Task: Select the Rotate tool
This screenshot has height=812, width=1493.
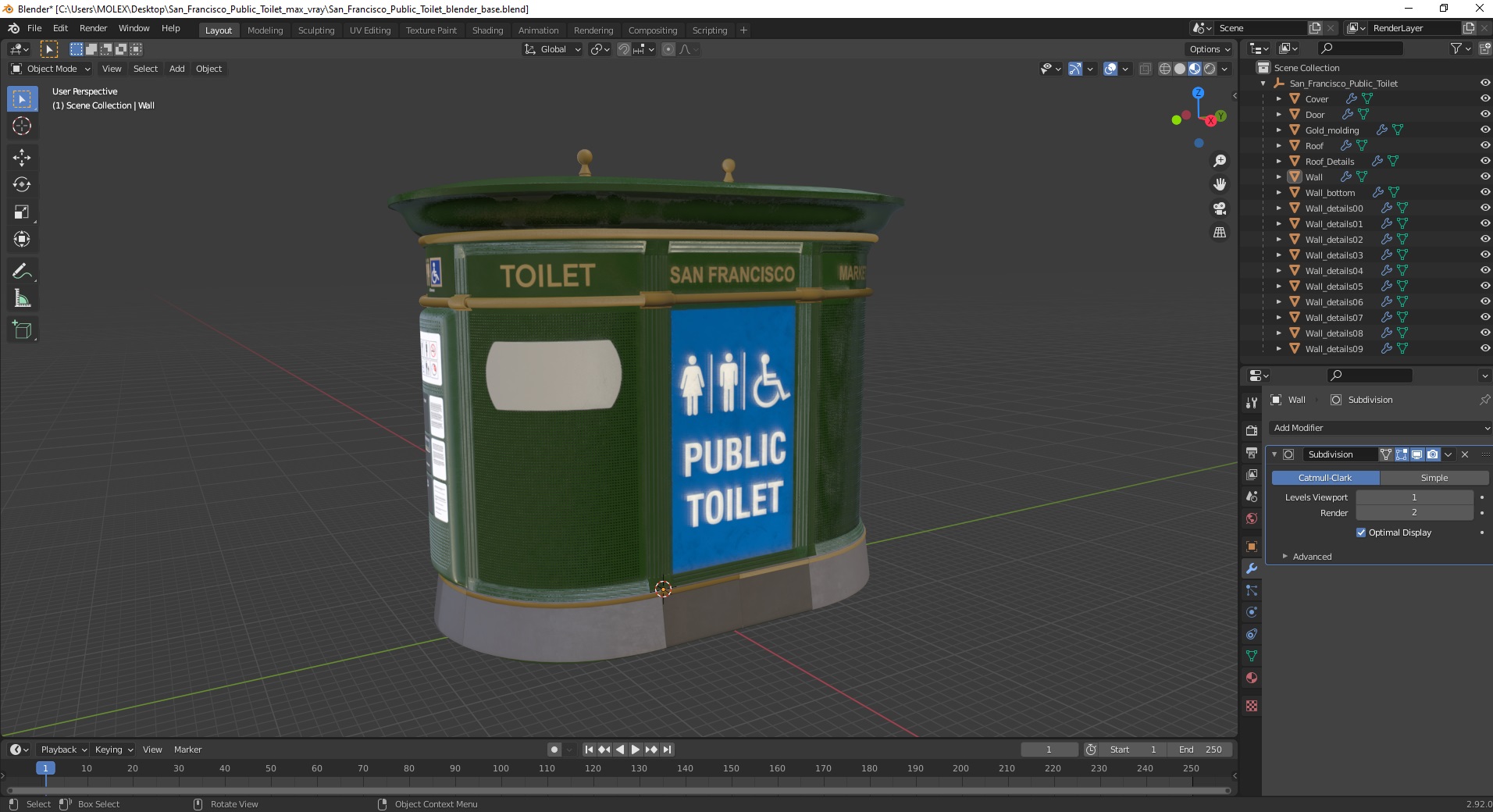Action: pos(22,184)
